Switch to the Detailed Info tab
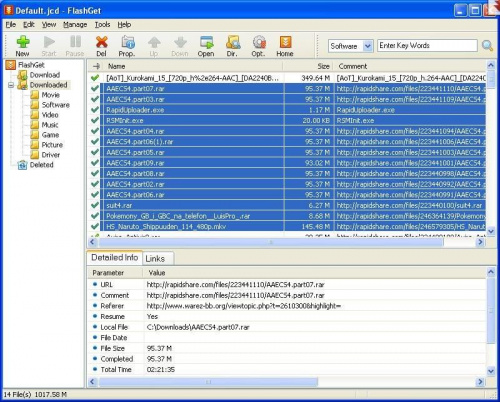This screenshot has width=500, height=402. point(115,258)
